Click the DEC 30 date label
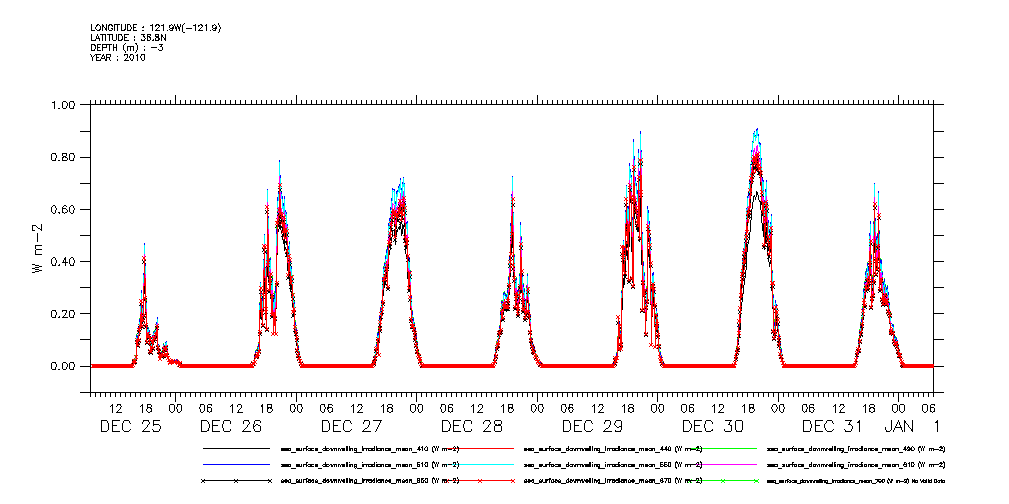Viewport: 1009px width, 504px height. pos(713,426)
